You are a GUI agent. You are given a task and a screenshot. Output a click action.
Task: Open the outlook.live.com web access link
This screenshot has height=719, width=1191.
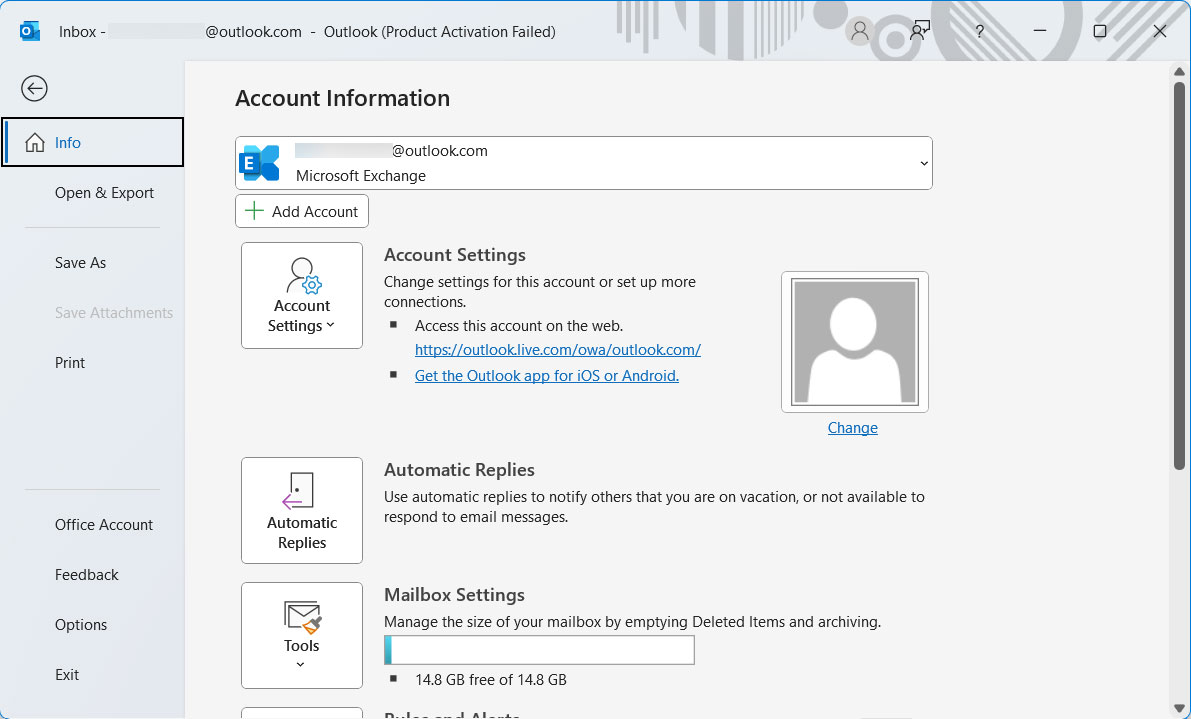click(557, 349)
